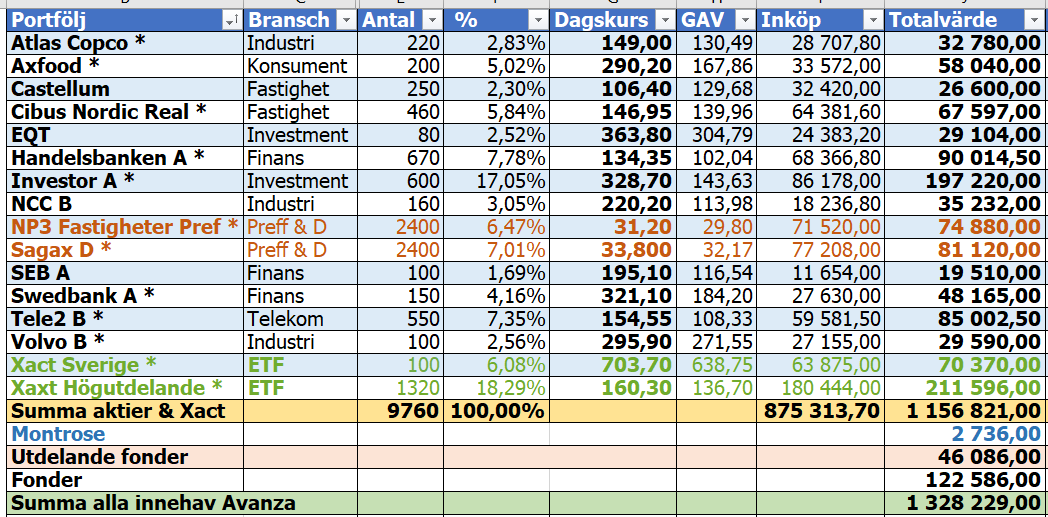The height and width of the screenshot is (517, 1048).
Task: Click the blue Montrose cell
Action: point(125,434)
